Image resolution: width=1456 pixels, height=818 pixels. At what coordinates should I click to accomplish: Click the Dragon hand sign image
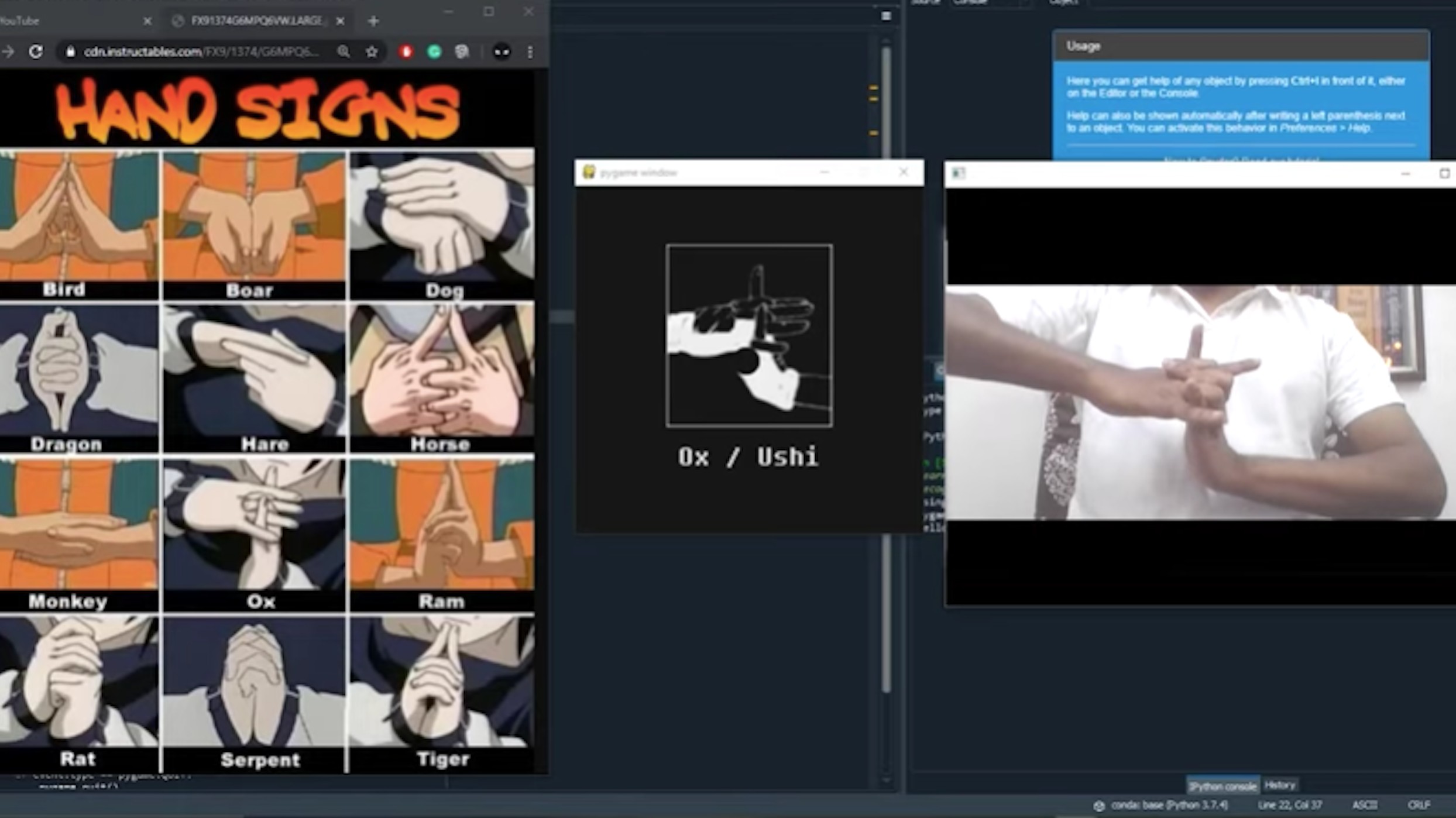tap(78, 370)
